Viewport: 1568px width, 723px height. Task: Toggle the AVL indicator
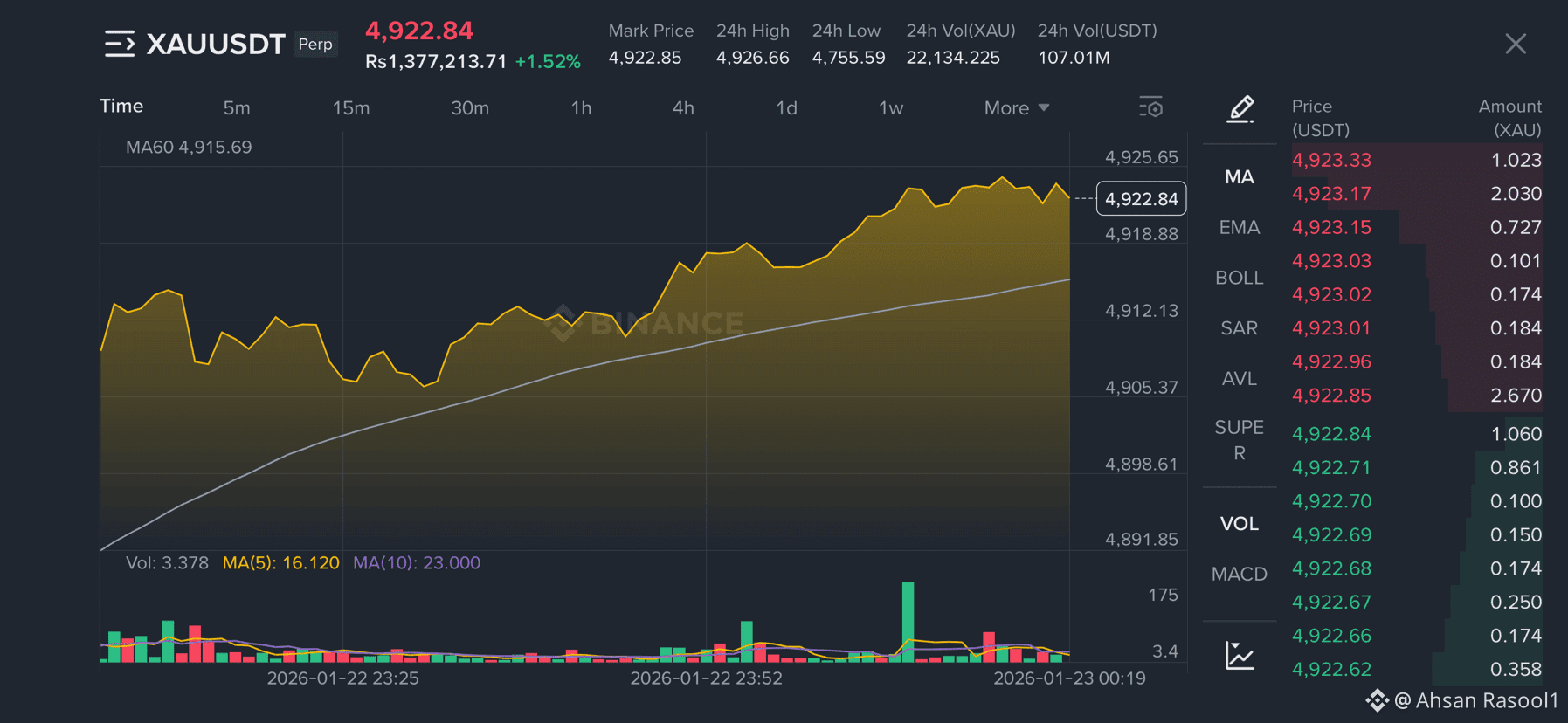1237,378
